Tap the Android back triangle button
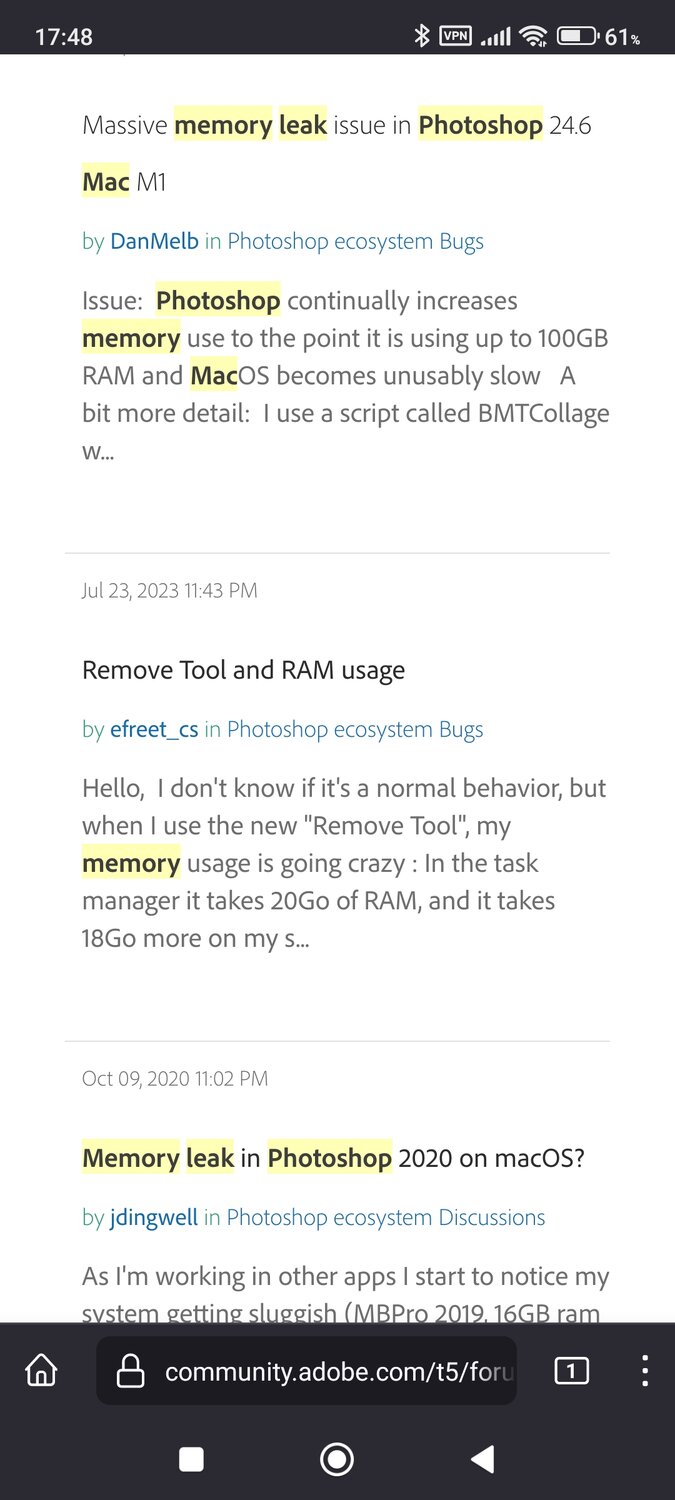The height and width of the screenshot is (1500, 675). 482,1460
